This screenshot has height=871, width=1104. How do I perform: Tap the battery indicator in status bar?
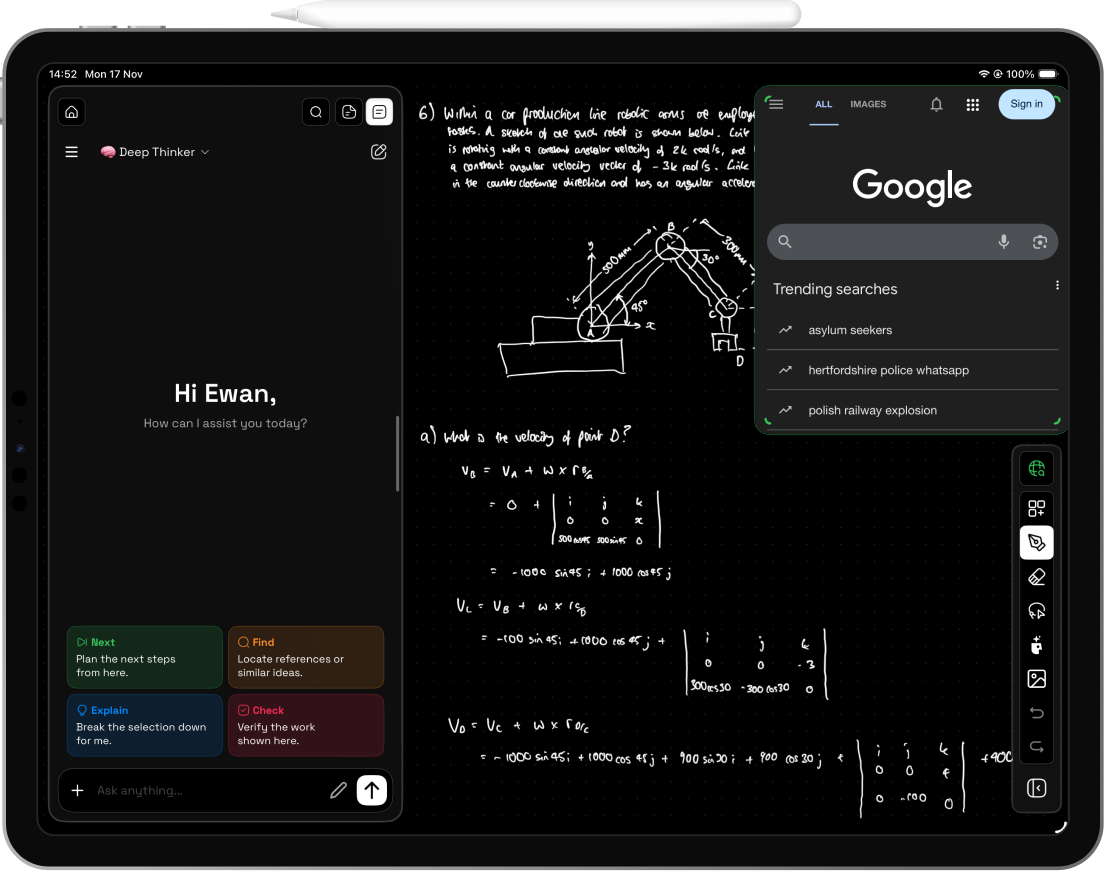1048,74
